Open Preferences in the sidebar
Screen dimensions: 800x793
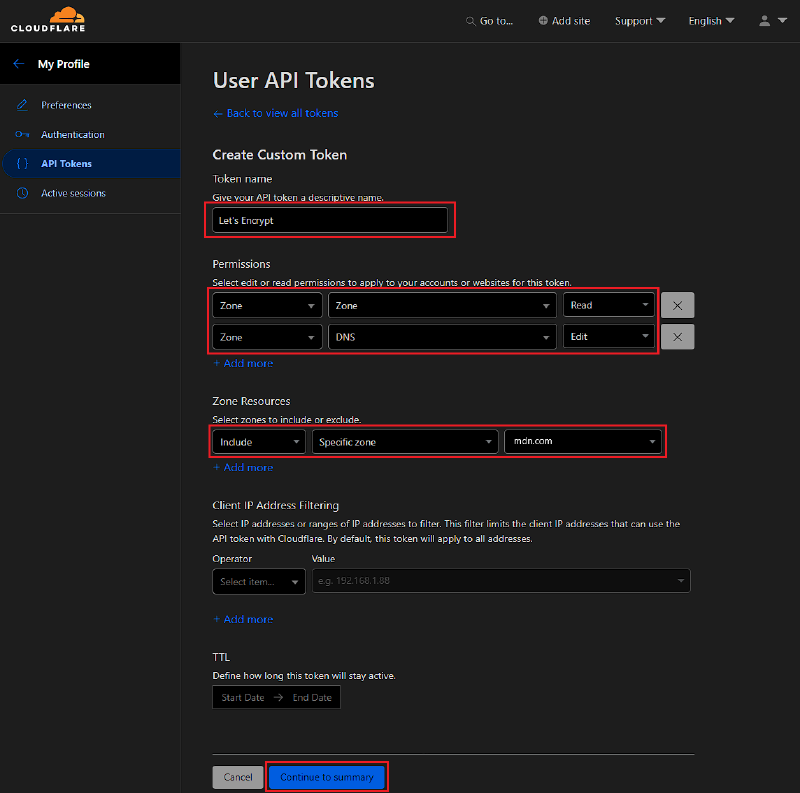click(66, 105)
